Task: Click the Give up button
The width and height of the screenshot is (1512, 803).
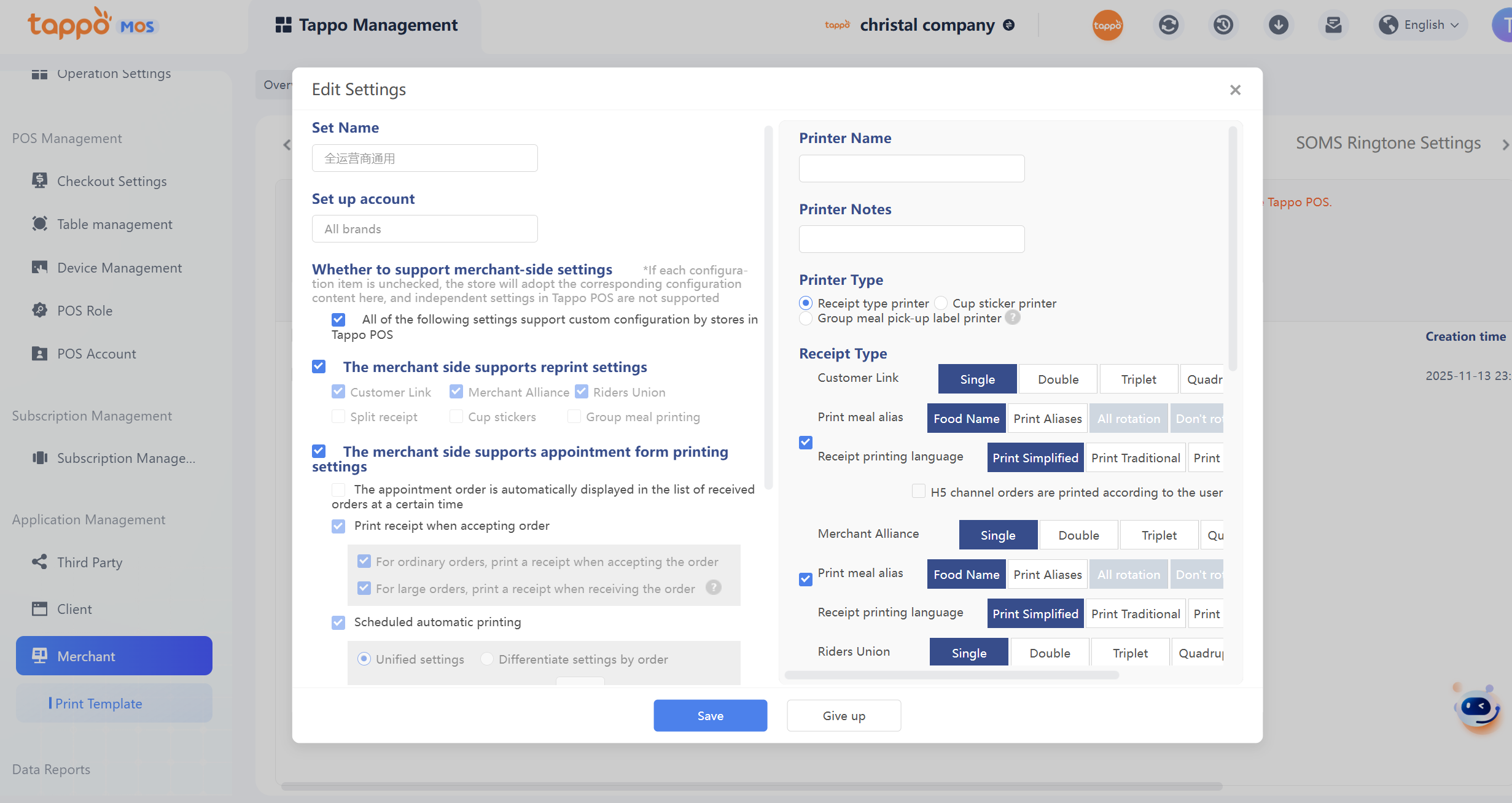Action: pos(844,716)
